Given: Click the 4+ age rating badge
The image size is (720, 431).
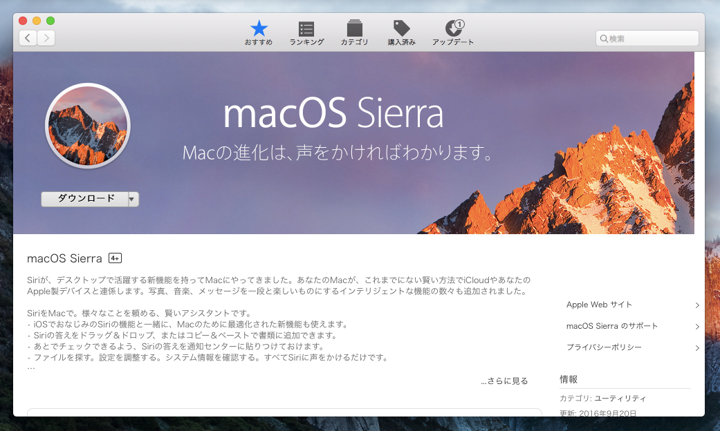Looking at the screenshot, I should [x=115, y=258].
